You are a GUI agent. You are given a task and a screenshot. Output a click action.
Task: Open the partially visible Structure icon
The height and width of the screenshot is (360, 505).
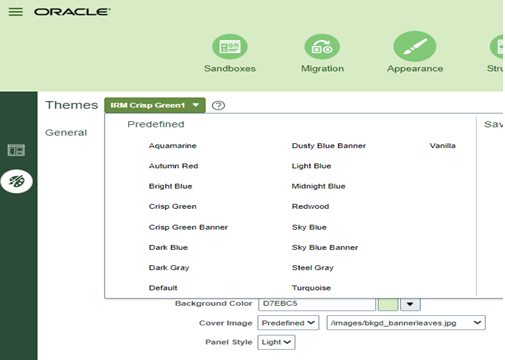(497, 47)
